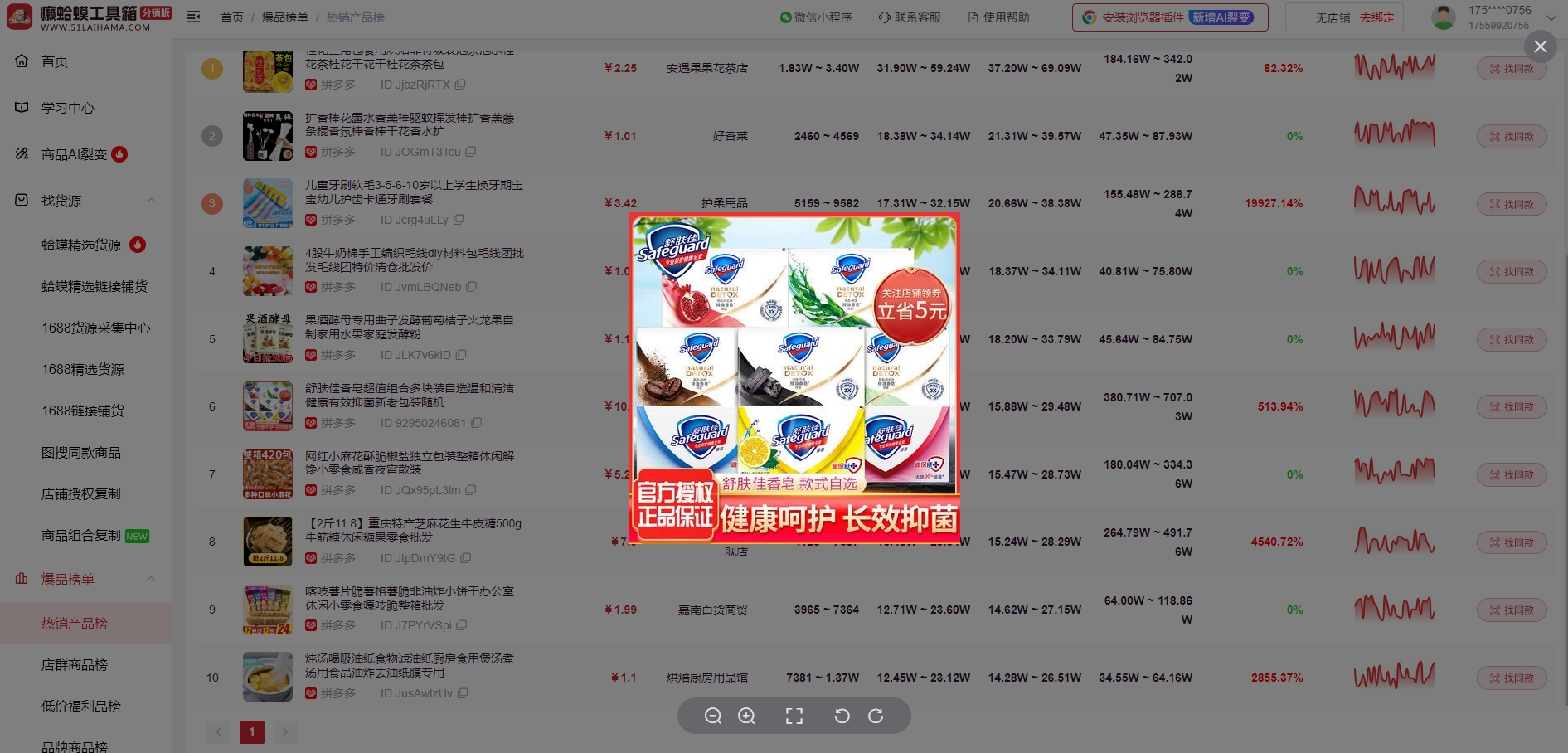The width and height of the screenshot is (1568, 753).
Task: Copy product ID Jcrg4uLLy
Action: coord(459,220)
